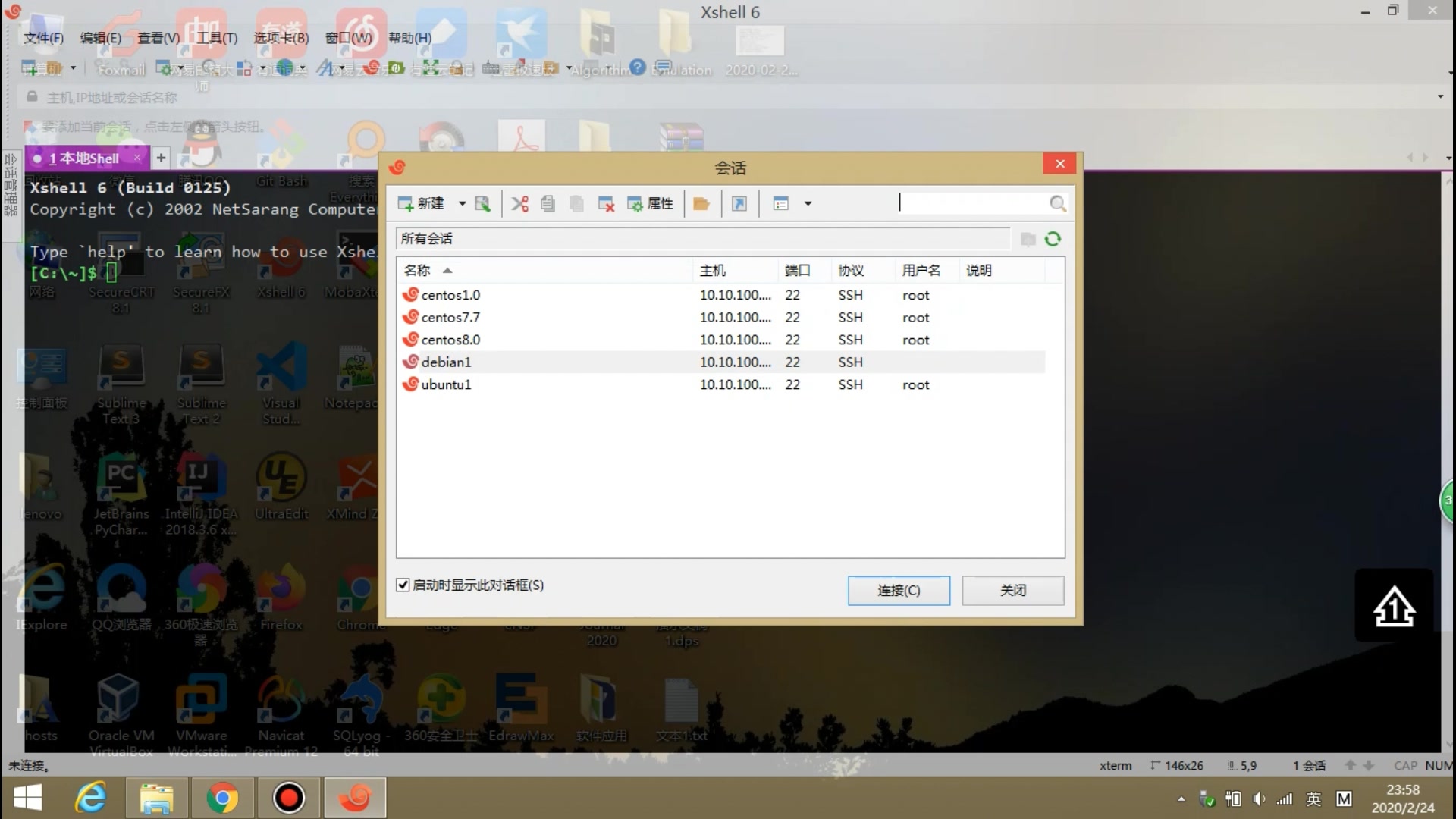Screen dimensions: 1456x819
Task: Click the new session icon in Xshell main toolbar
Action: pyautogui.click(x=30, y=68)
